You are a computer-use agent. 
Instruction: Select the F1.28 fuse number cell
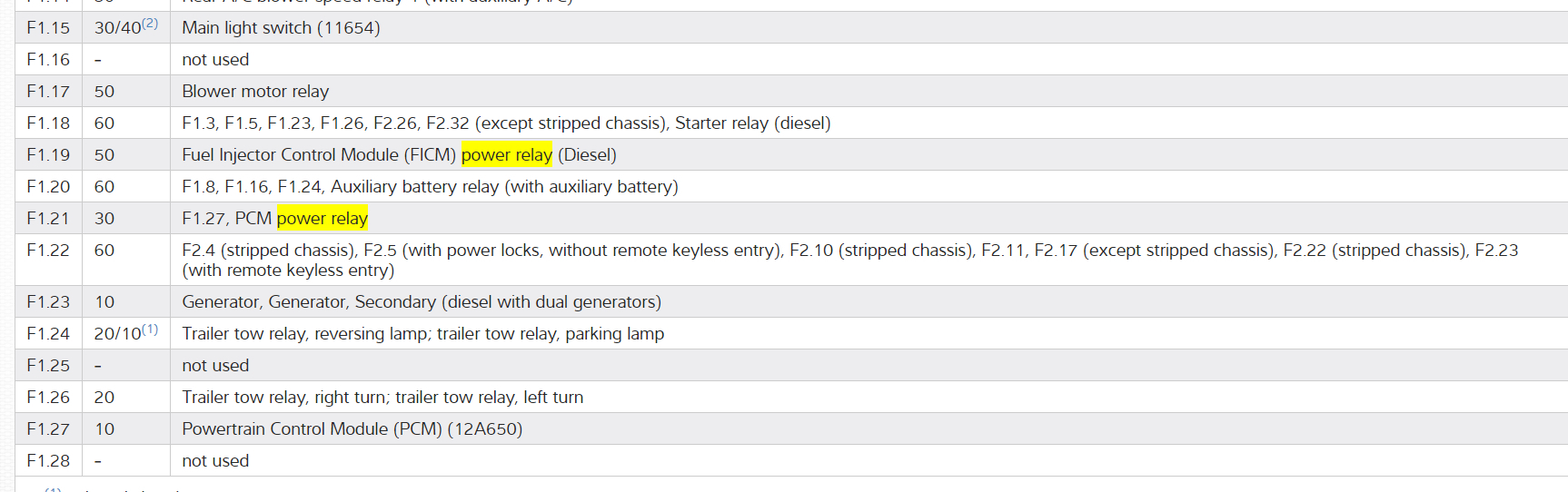(48, 461)
